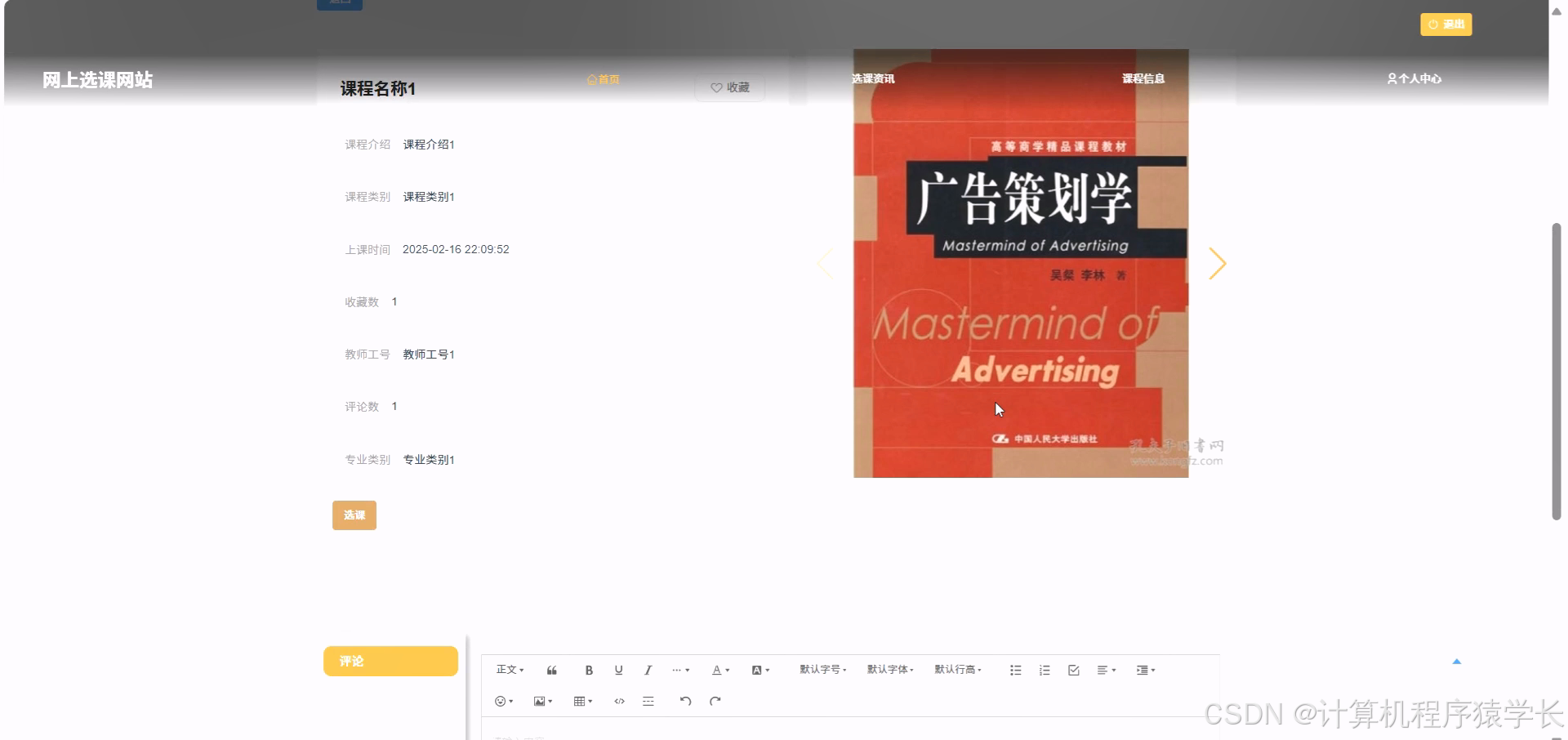Toggle underline text formatting
Viewport: 1568px width, 740px height.
pos(618,670)
